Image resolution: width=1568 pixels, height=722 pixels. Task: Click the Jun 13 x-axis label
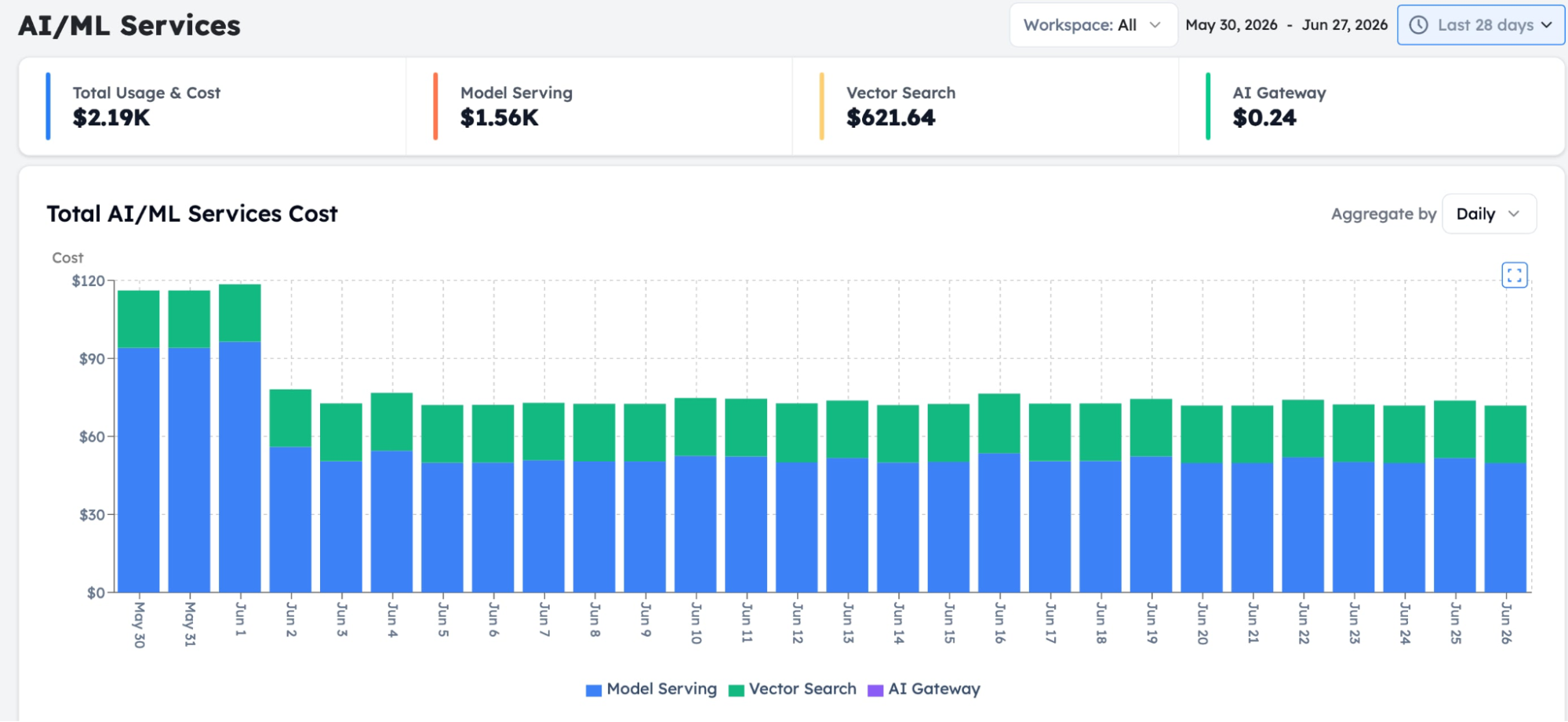(848, 623)
